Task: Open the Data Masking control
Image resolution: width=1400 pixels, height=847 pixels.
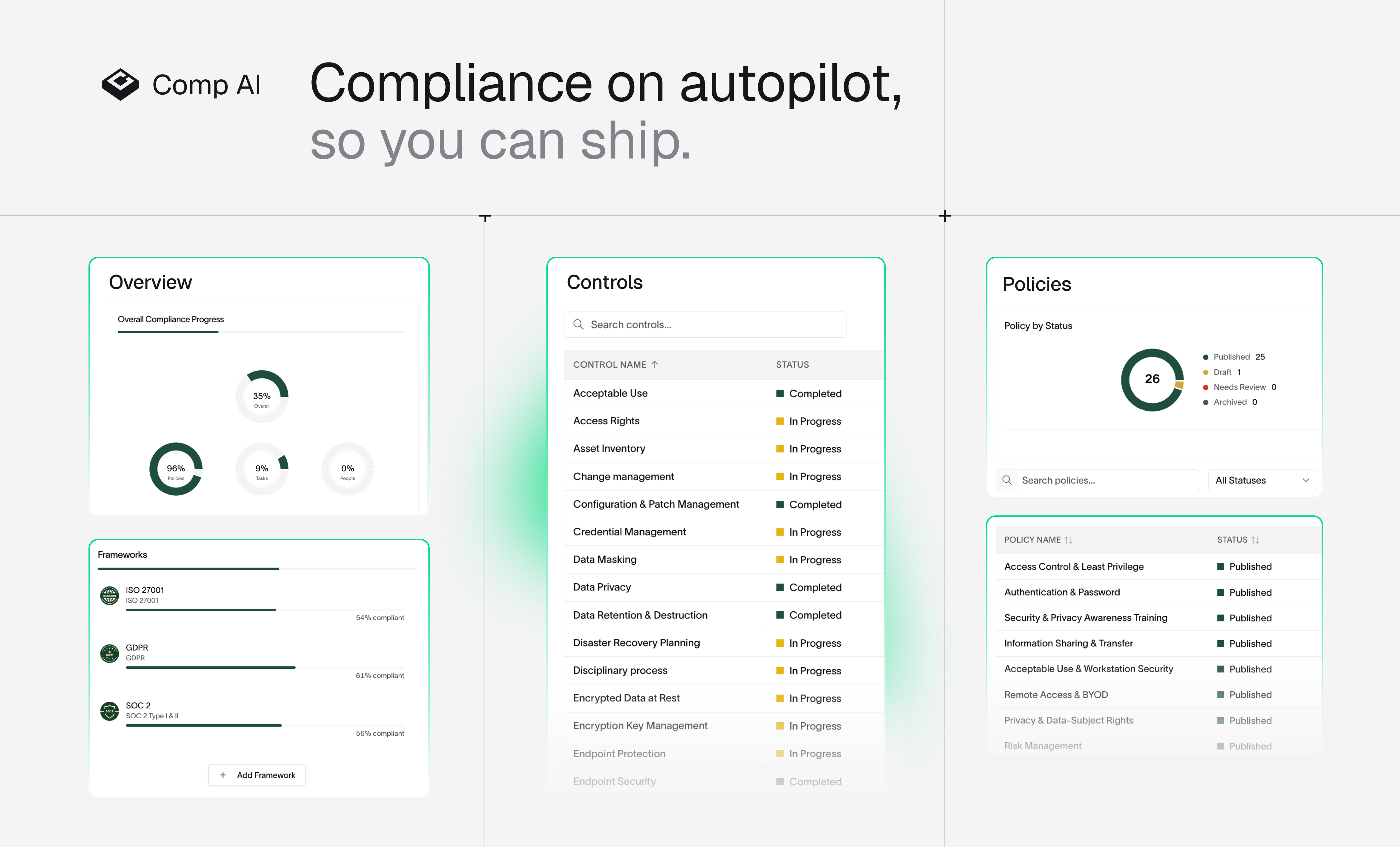Action: pos(604,559)
